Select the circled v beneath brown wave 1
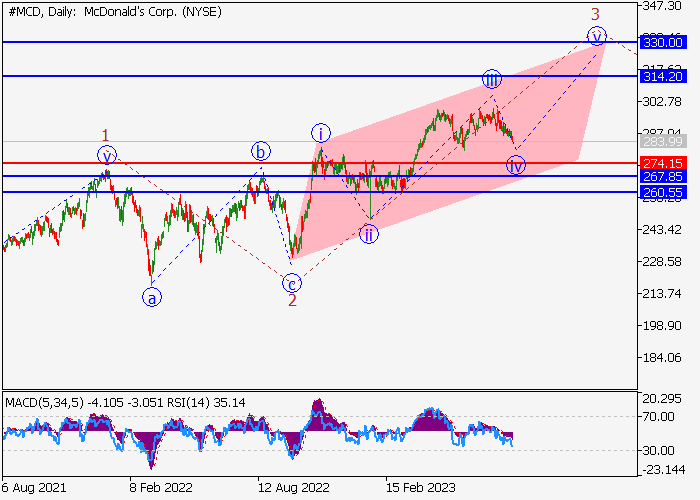 [x=107, y=155]
